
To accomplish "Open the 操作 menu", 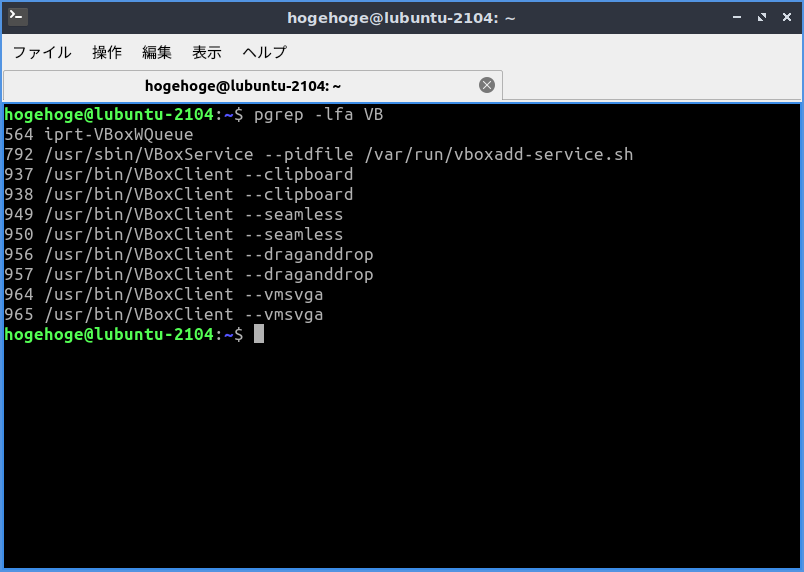I will point(107,52).
